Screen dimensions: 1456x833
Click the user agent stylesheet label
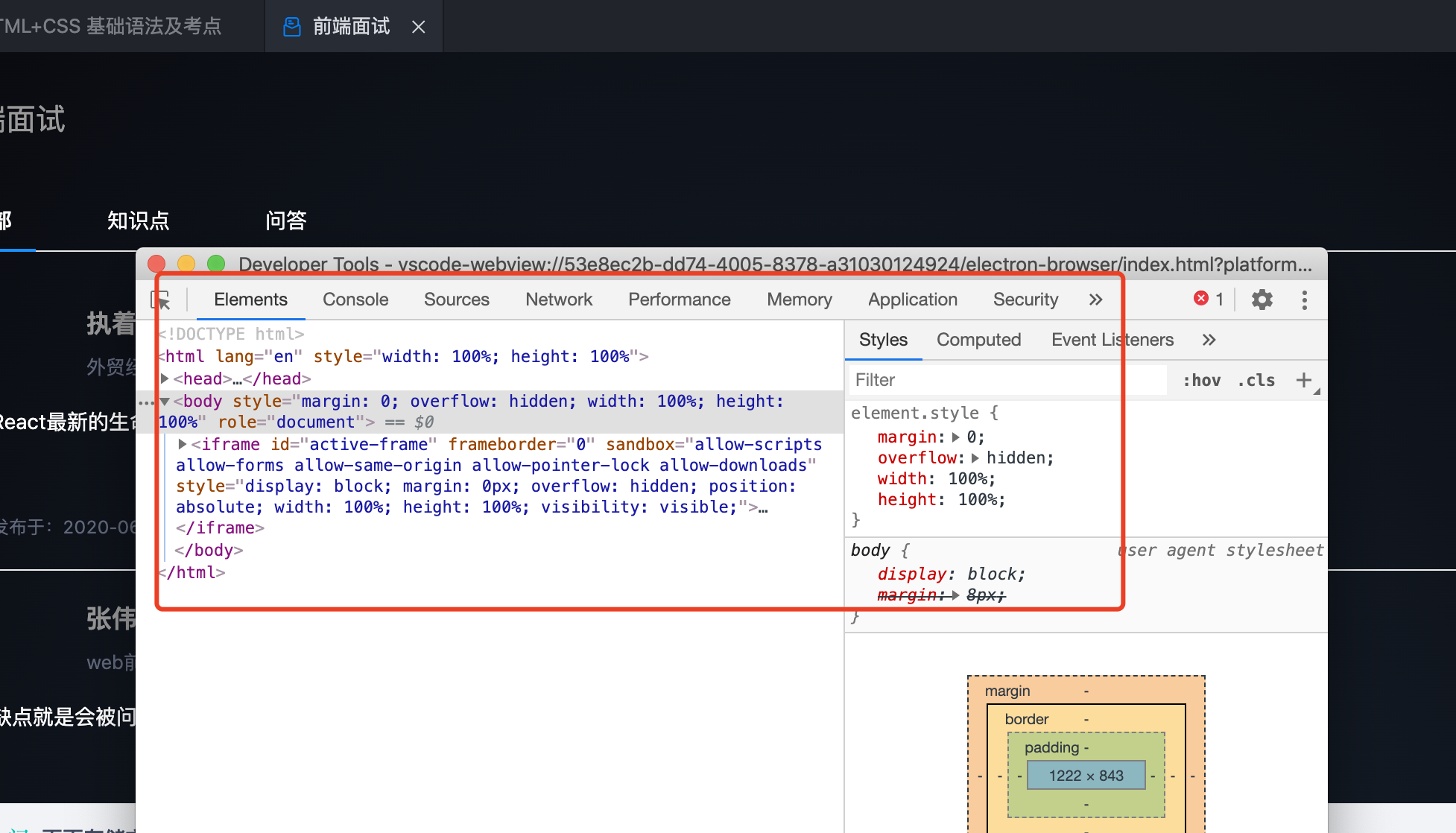(x=1221, y=550)
